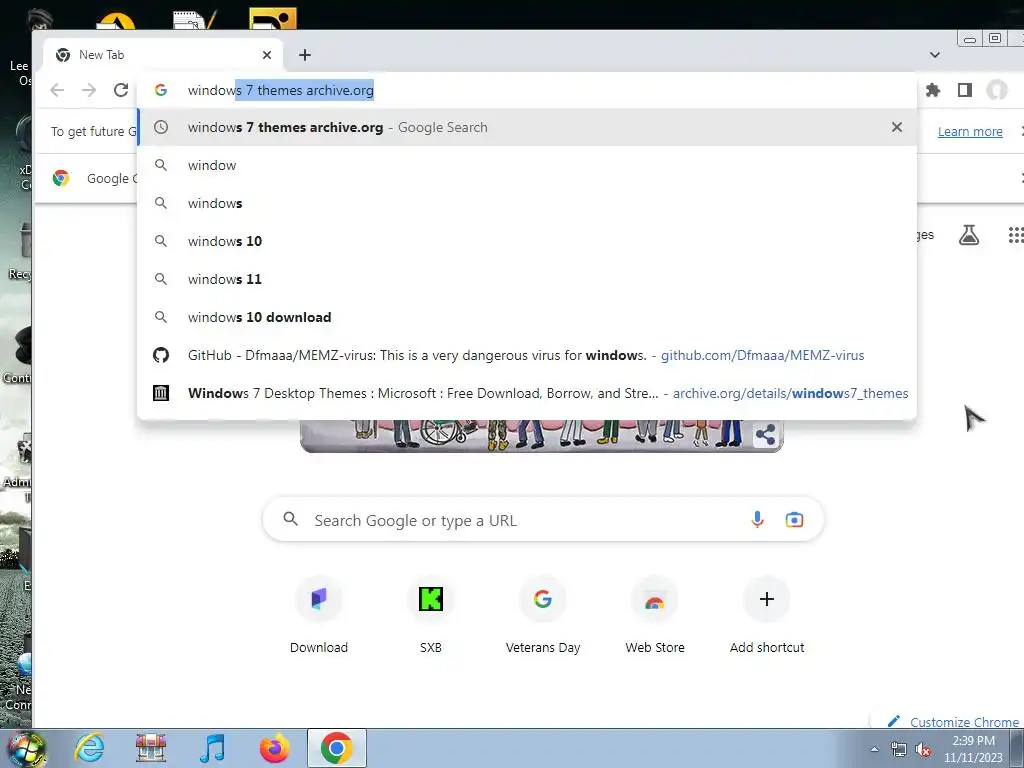Open the GitHub MEMZ-virus history suggestion
Viewport: 1024px width, 768px height.
pos(527,355)
